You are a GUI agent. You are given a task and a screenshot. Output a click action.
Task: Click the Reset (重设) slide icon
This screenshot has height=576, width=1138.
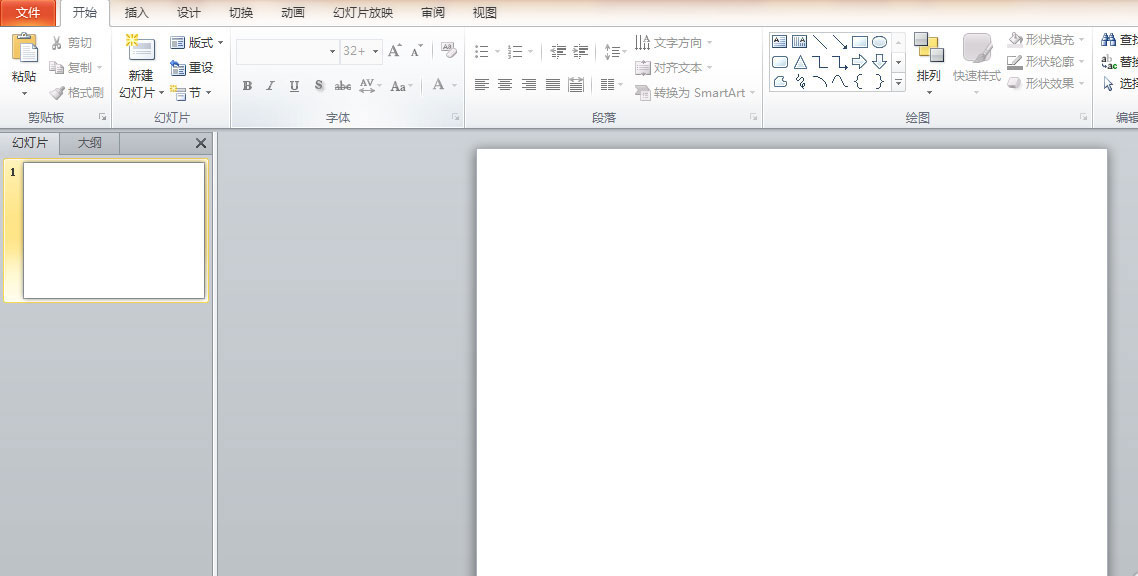pyautogui.click(x=192, y=68)
